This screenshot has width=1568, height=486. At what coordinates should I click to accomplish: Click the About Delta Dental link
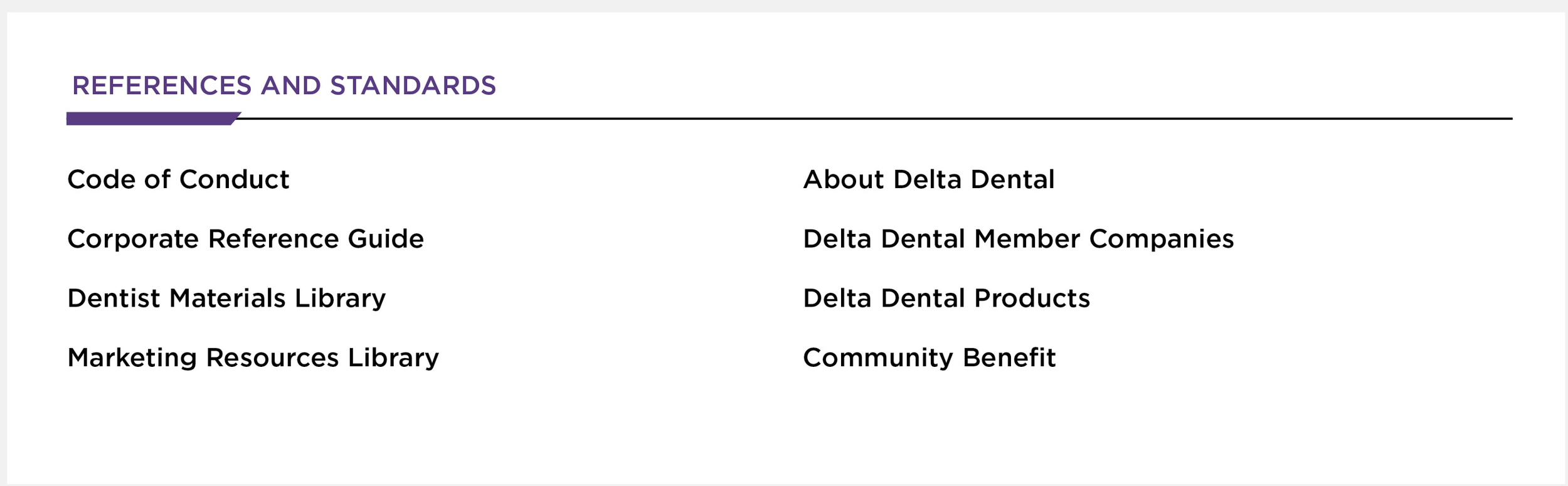coord(928,179)
